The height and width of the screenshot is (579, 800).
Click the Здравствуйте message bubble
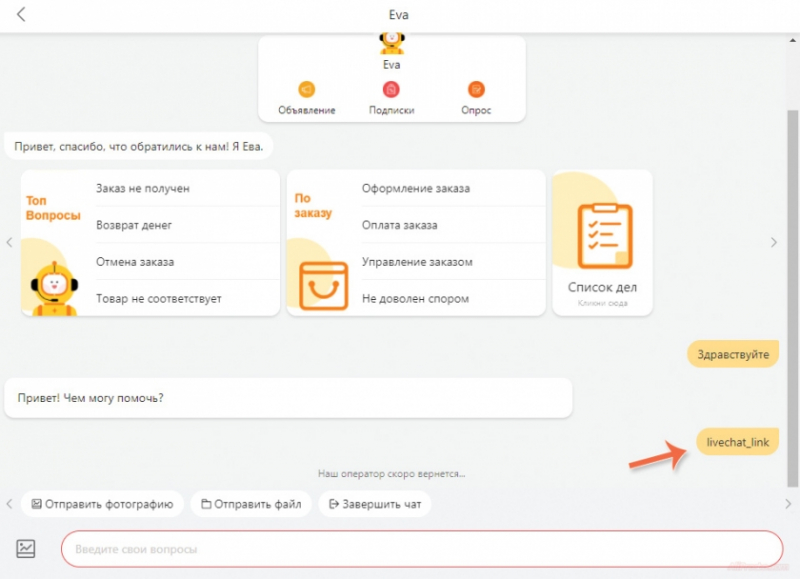pos(733,354)
